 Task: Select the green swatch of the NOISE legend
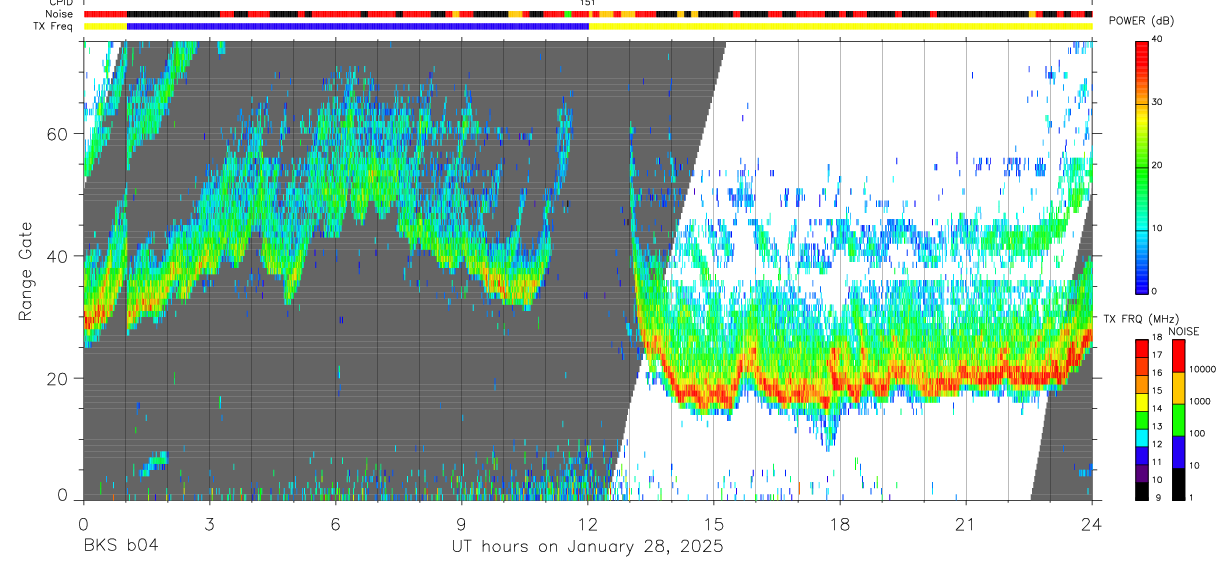(1178, 420)
